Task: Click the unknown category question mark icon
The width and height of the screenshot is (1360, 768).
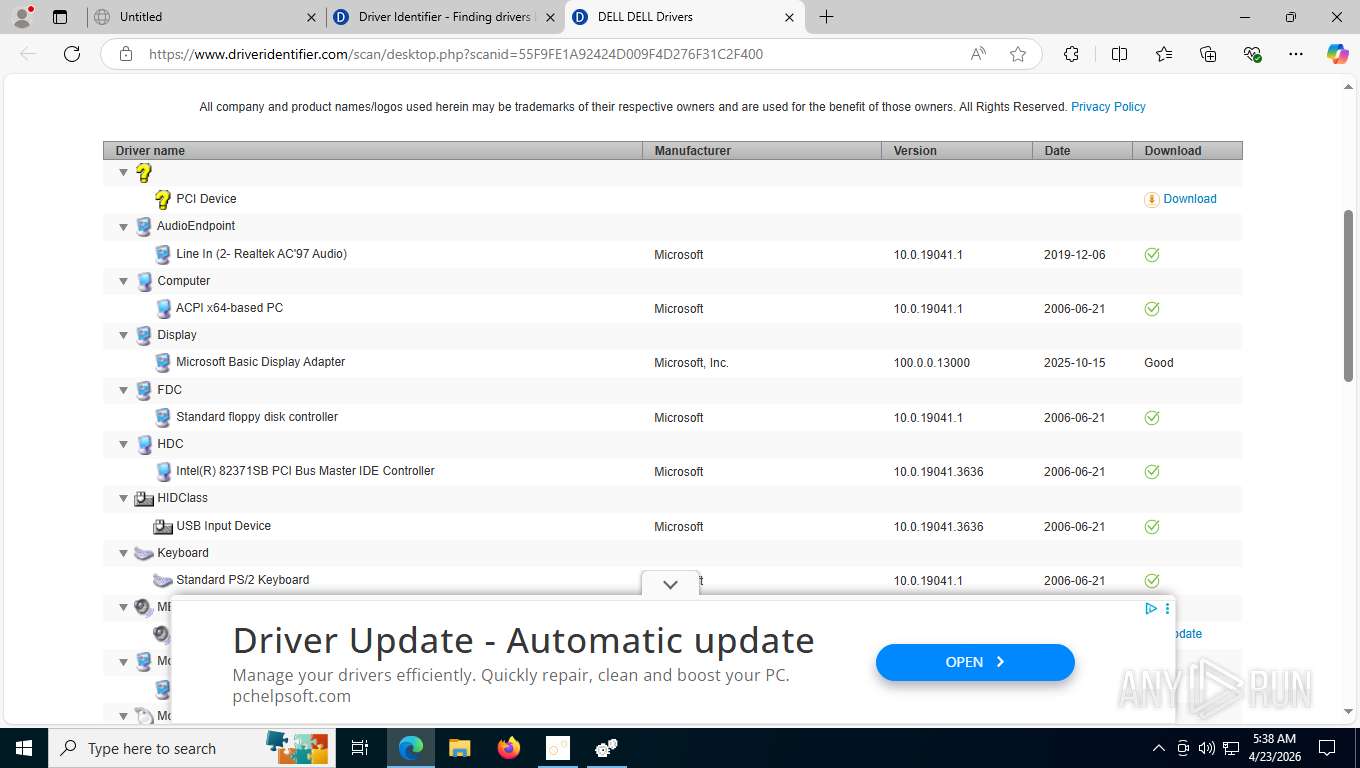Action: 144,172
